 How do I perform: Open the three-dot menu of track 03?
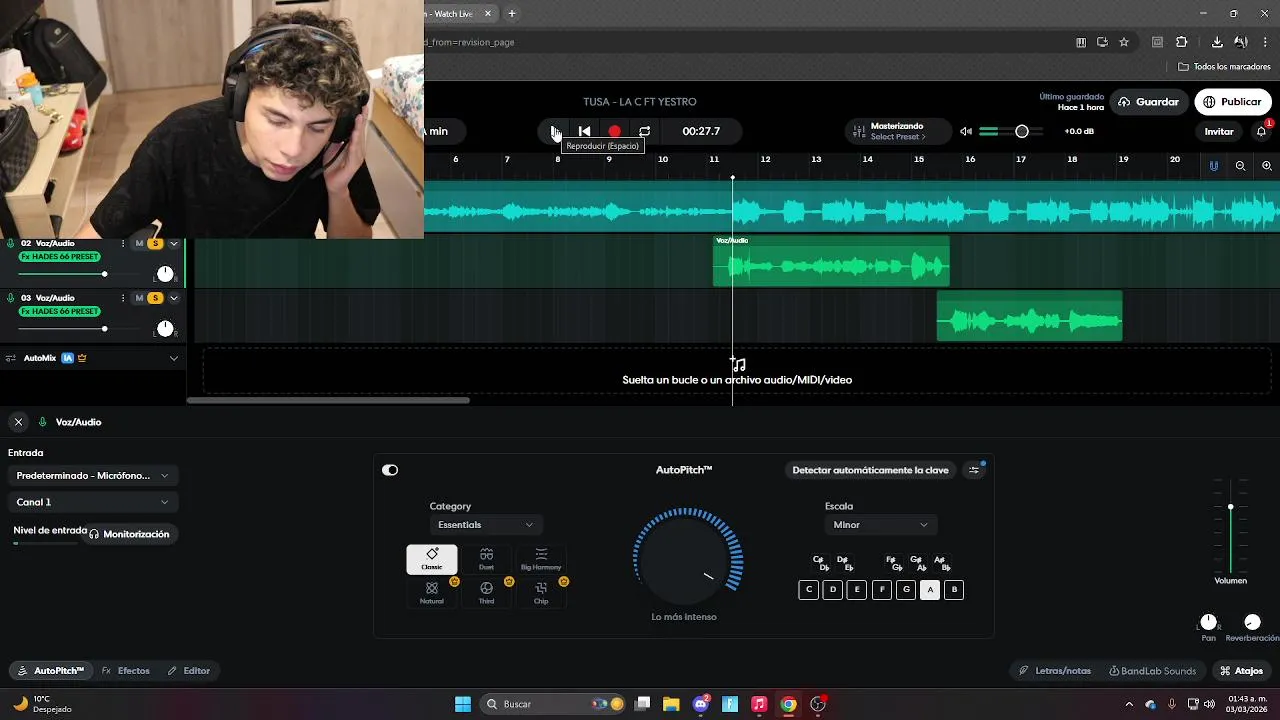pyautogui.click(x=123, y=298)
